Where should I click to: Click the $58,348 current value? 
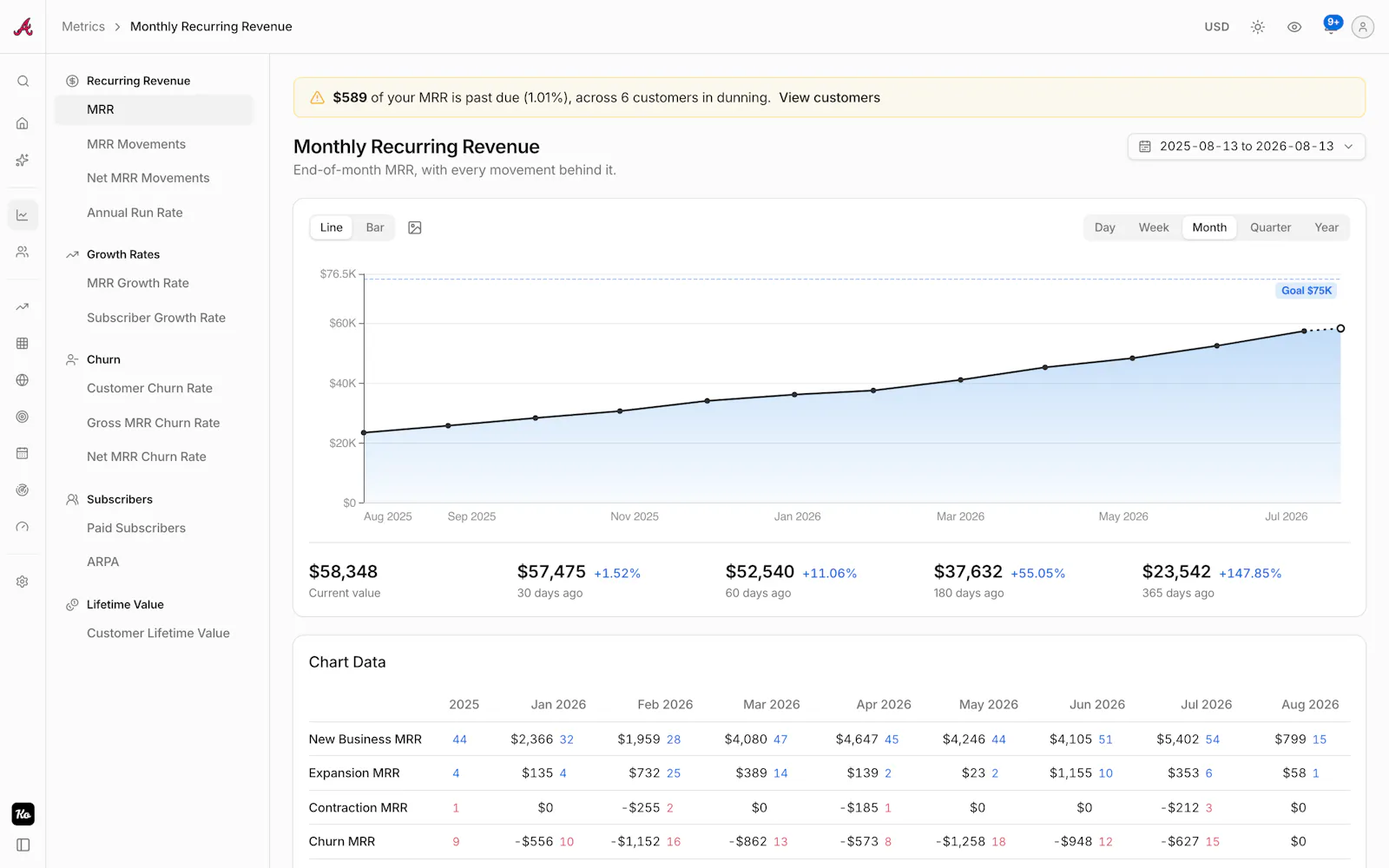pos(343,572)
